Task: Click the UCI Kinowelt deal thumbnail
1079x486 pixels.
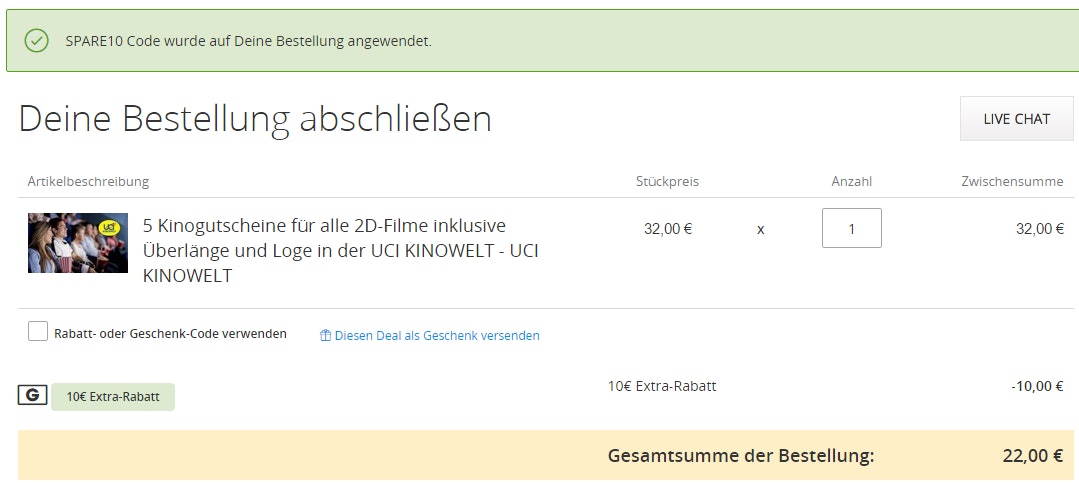Action: pos(78,243)
